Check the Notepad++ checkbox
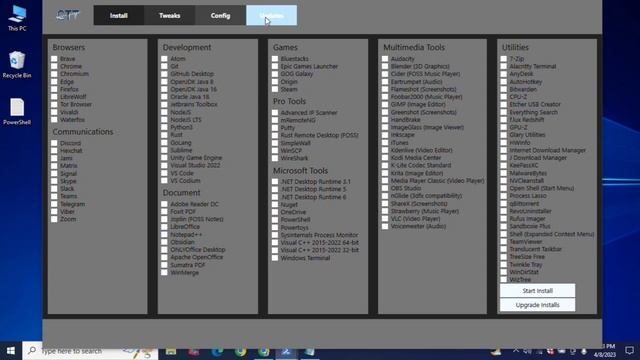Image resolution: width=640 pixels, height=360 pixels. (x=164, y=234)
